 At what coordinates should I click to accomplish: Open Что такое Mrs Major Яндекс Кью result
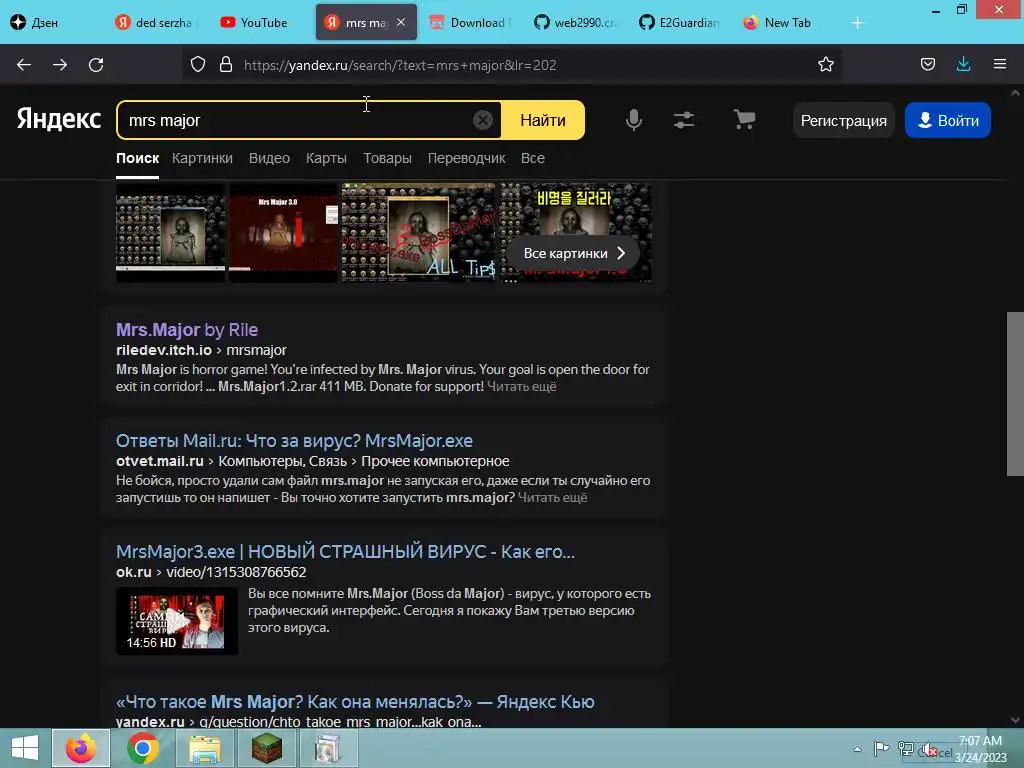355,702
